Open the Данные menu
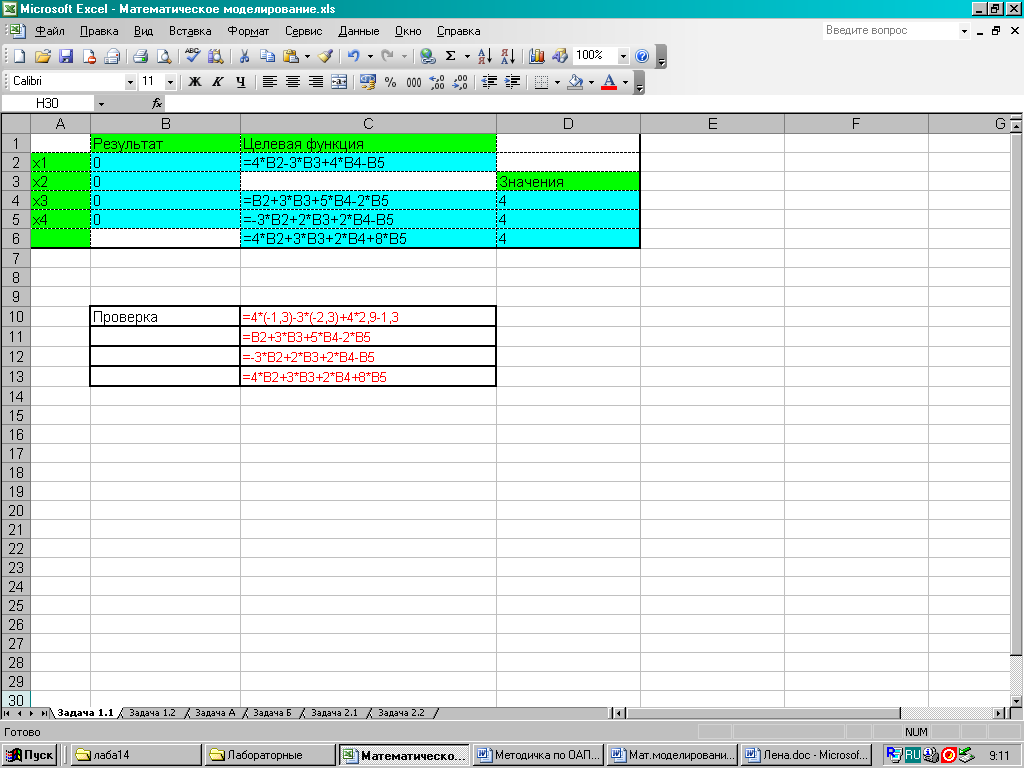The width and height of the screenshot is (1024, 768). 359,31
